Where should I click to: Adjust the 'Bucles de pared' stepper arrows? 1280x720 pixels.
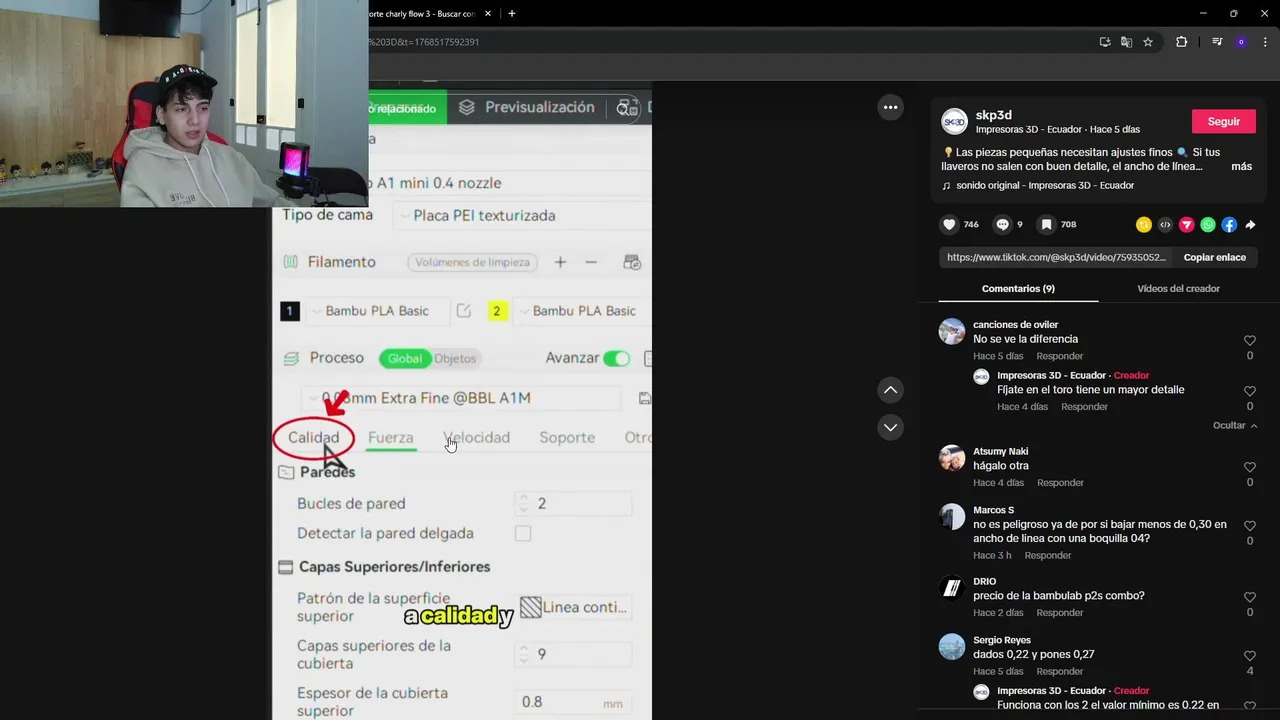click(x=522, y=504)
